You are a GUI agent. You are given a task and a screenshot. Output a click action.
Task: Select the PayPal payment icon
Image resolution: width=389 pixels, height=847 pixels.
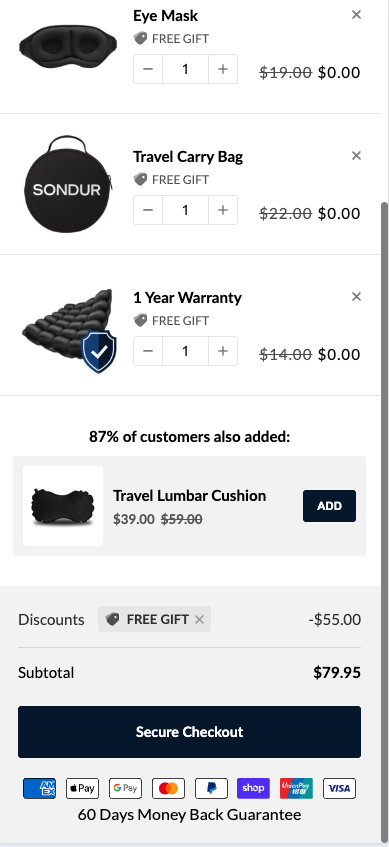(211, 789)
